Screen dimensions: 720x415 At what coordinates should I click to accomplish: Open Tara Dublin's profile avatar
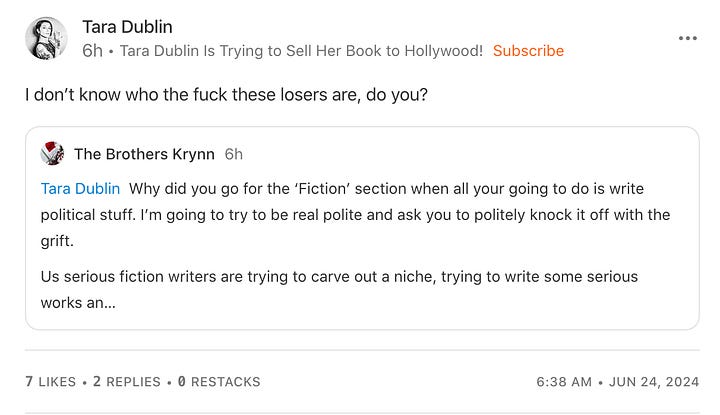tap(46, 39)
